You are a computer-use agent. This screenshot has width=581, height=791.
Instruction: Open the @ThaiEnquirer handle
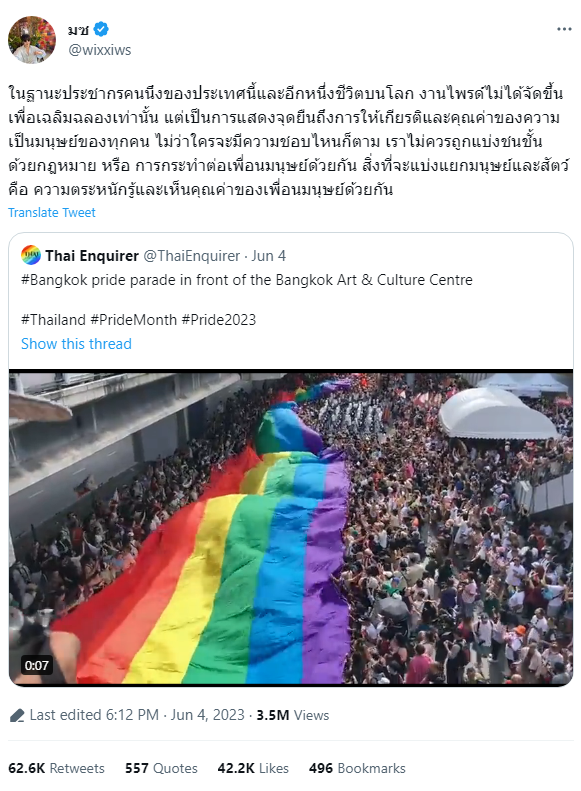tap(192, 256)
